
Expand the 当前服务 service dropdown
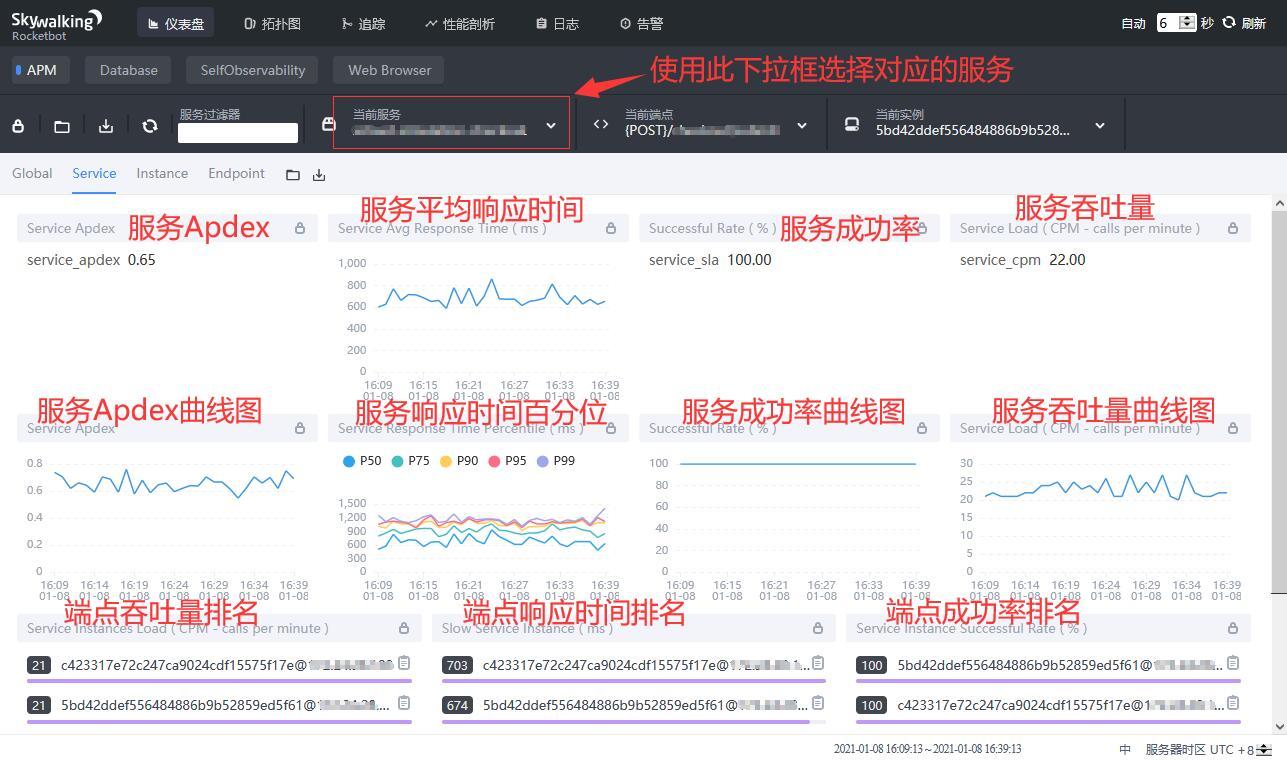pyautogui.click(x=550, y=126)
